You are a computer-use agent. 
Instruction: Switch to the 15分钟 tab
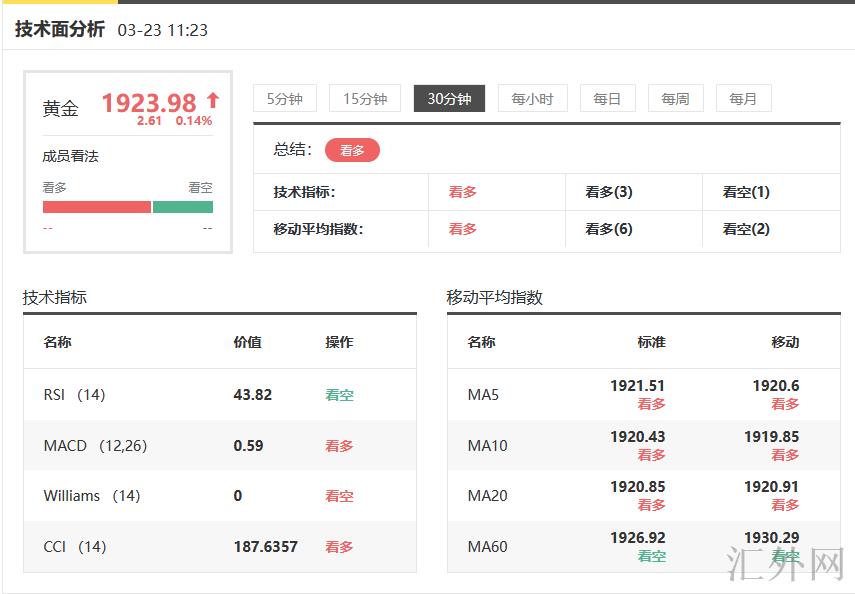click(365, 98)
